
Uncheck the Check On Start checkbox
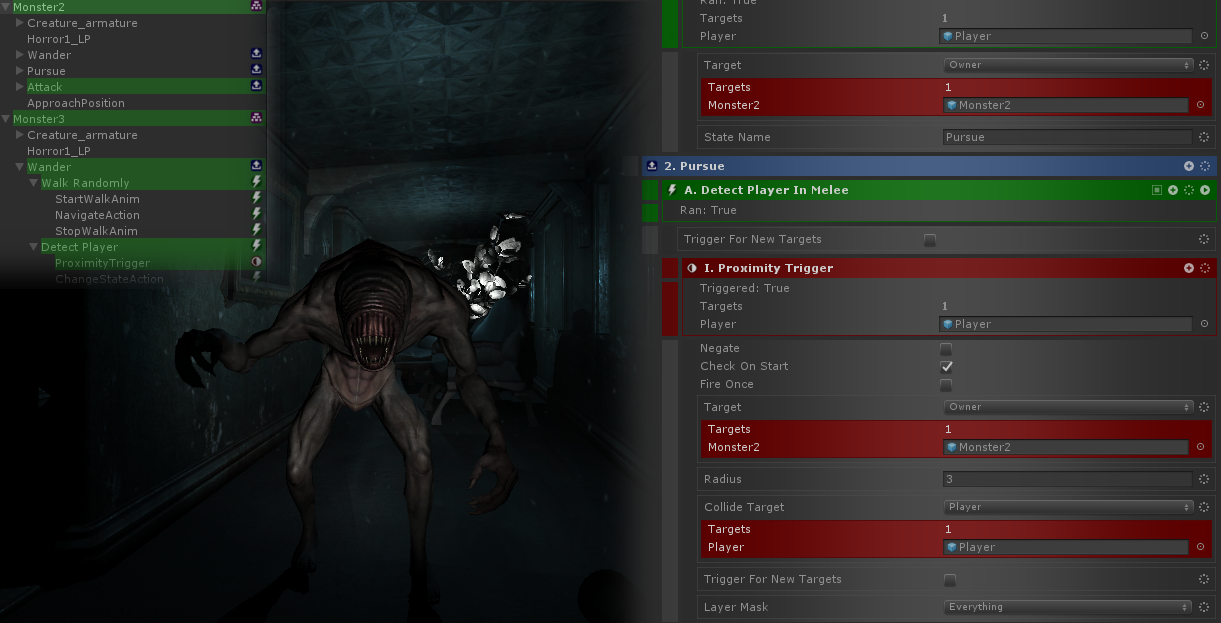[x=946, y=367]
